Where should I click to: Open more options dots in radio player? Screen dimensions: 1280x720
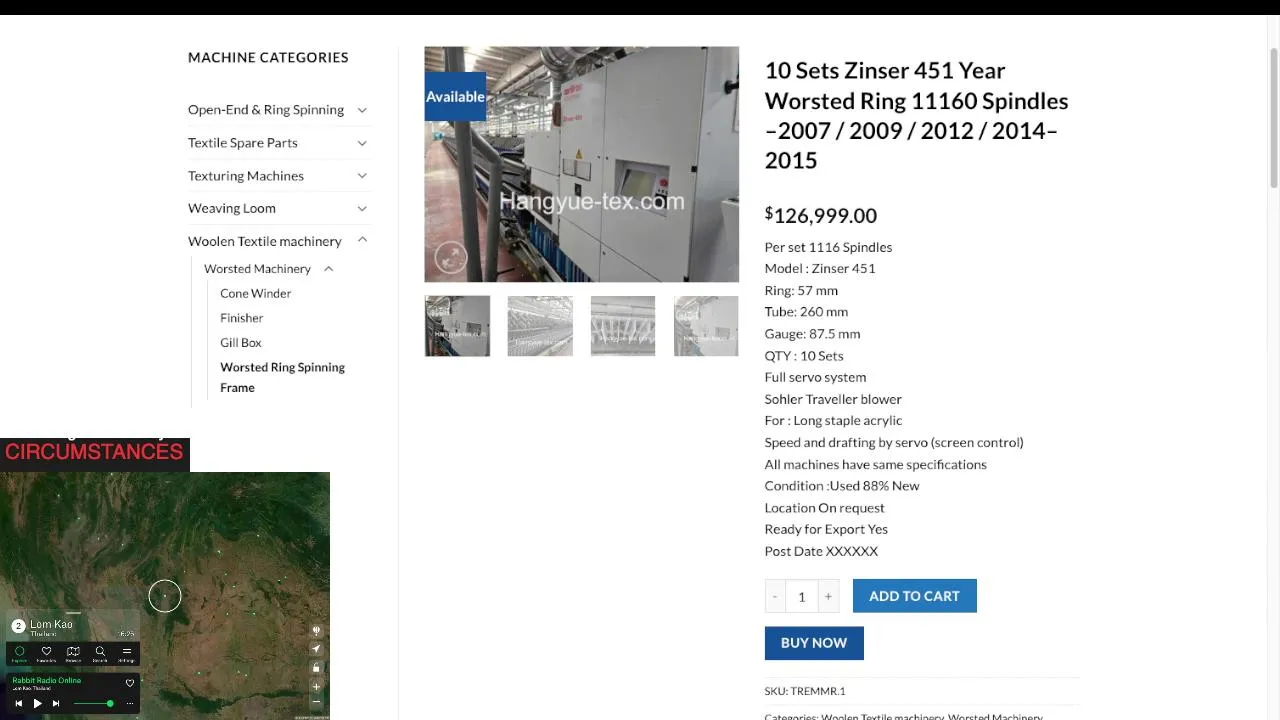pos(130,703)
